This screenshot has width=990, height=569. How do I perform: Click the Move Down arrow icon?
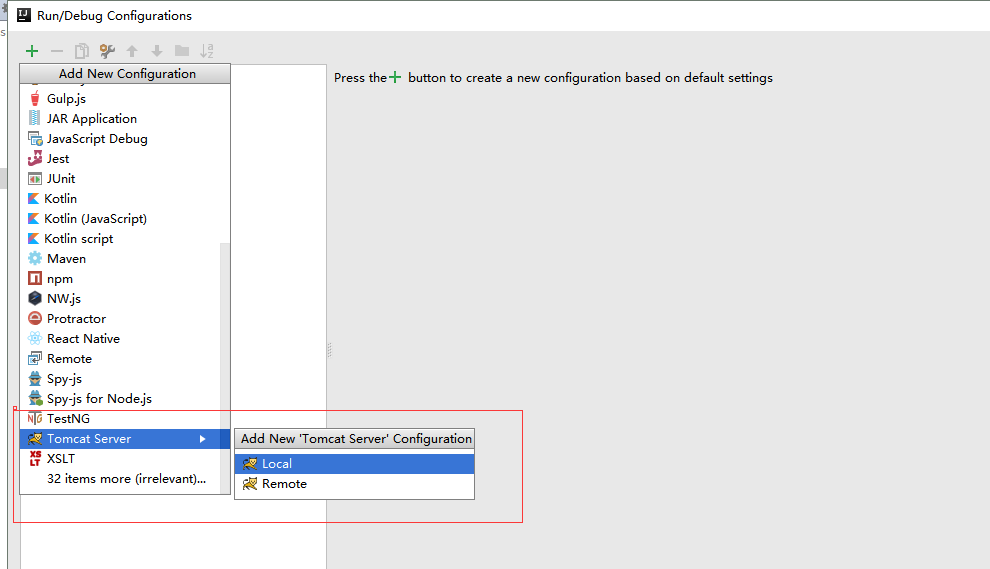157,51
